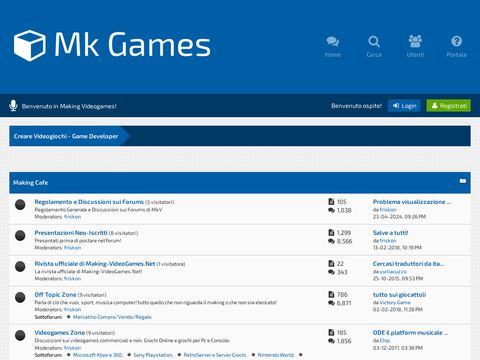Open author of Cercasi traduttori post
Viewport: 480px width, 360px height.
pos(393,272)
